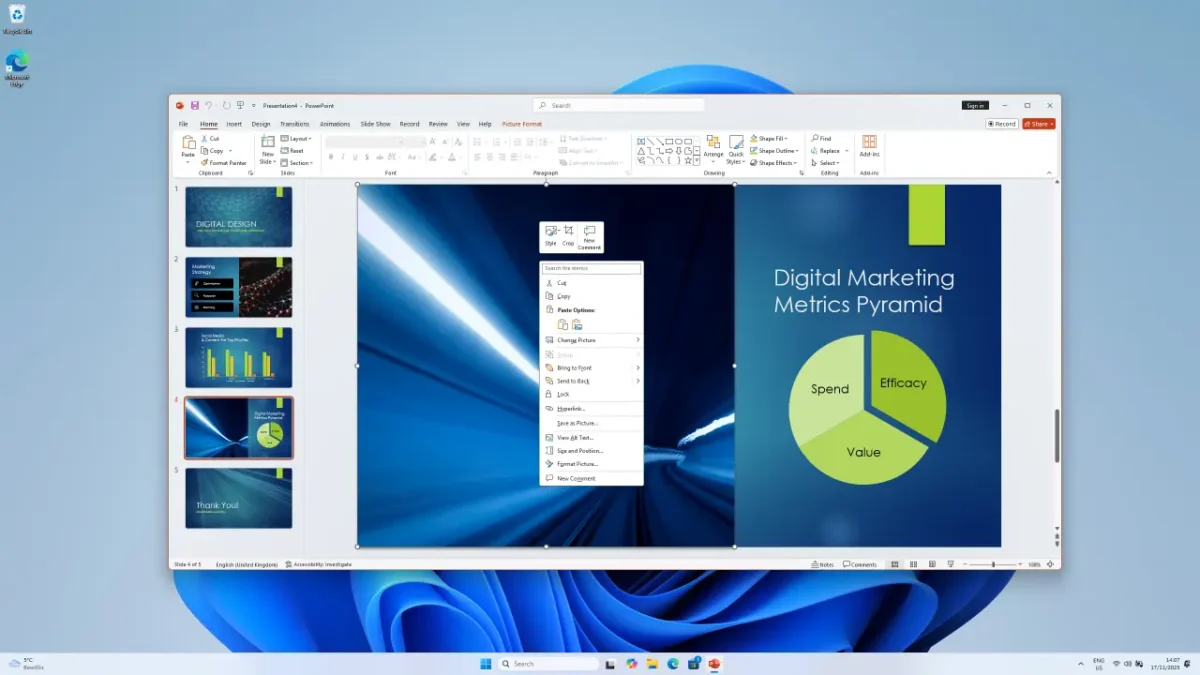
Task: Click the Sign in button
Action: [975, 105]
